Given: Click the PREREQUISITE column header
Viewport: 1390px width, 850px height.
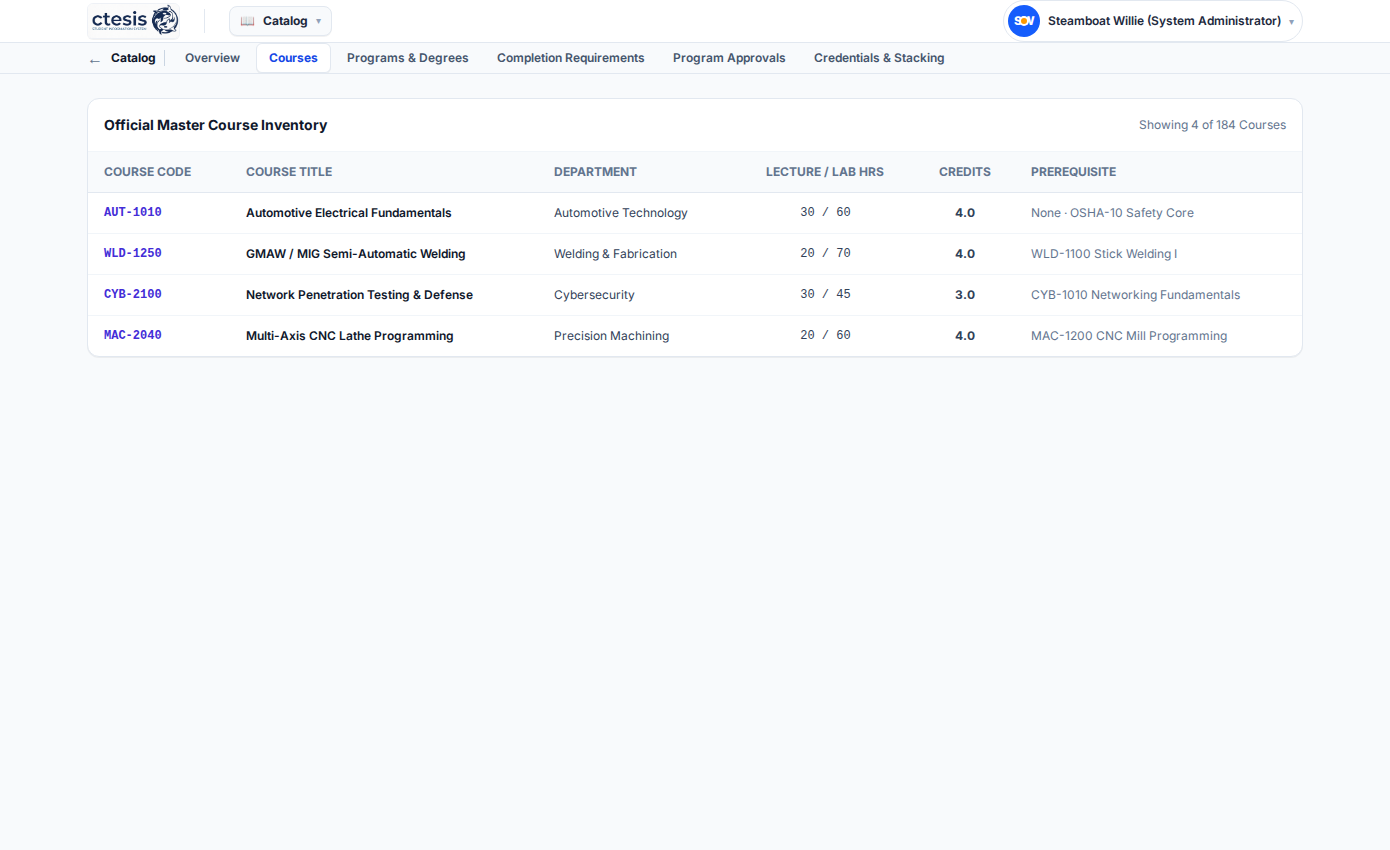Looking at the screenshot, I should [x=1073, y=172].
